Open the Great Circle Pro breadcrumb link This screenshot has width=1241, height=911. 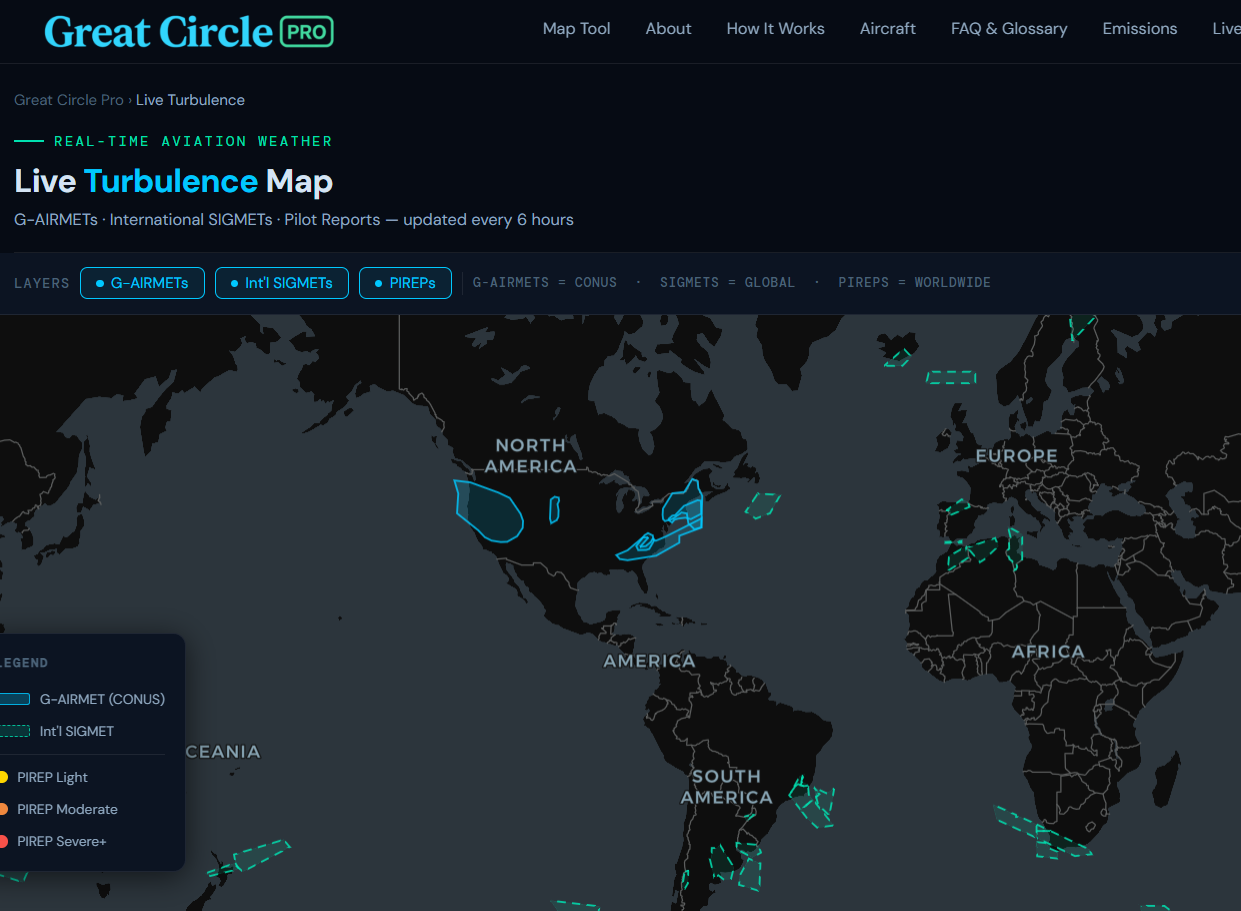point(68,99)
